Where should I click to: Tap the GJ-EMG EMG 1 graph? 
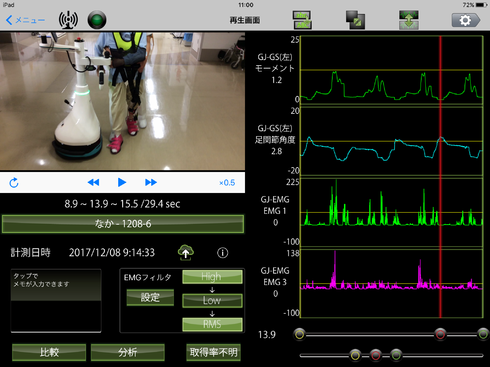(x=392, y=212)
